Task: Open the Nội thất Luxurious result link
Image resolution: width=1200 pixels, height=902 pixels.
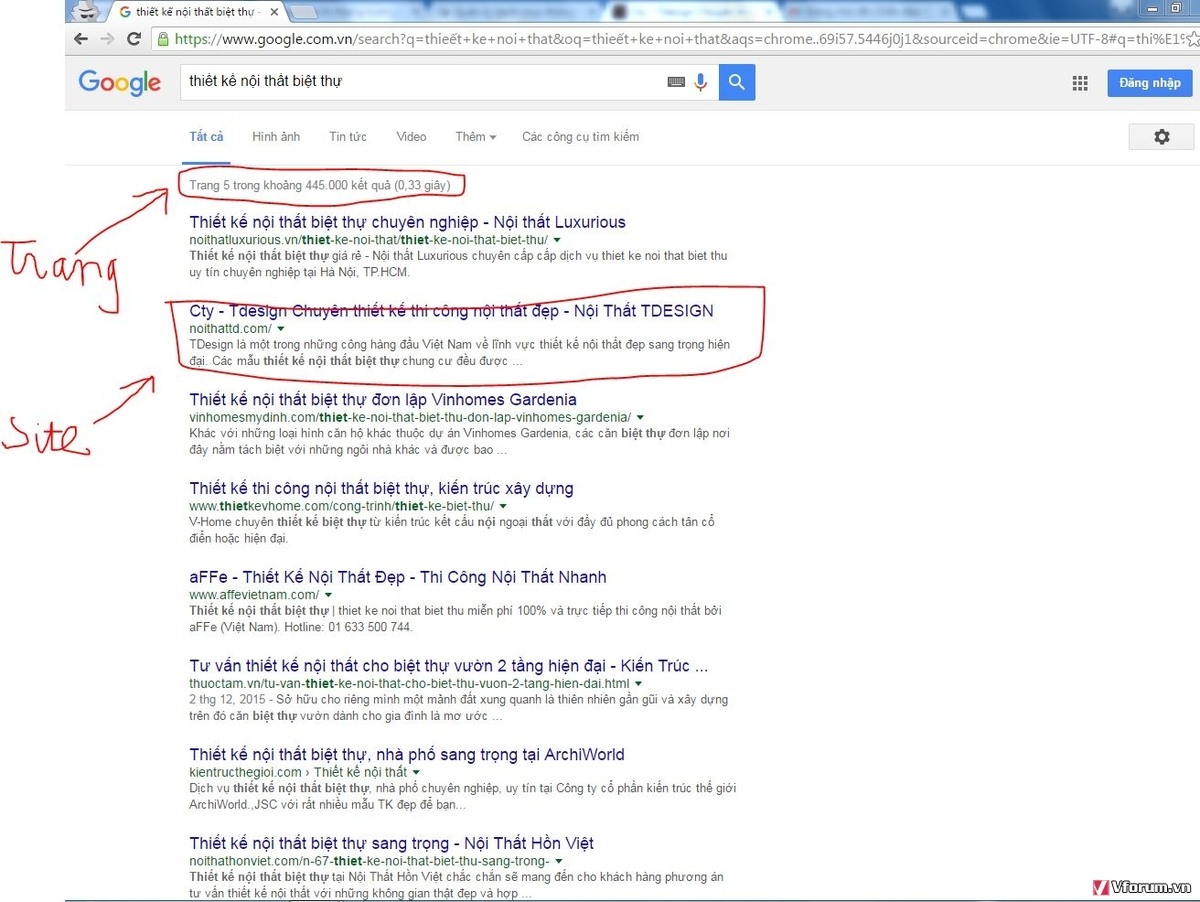Action: (407, 222)
